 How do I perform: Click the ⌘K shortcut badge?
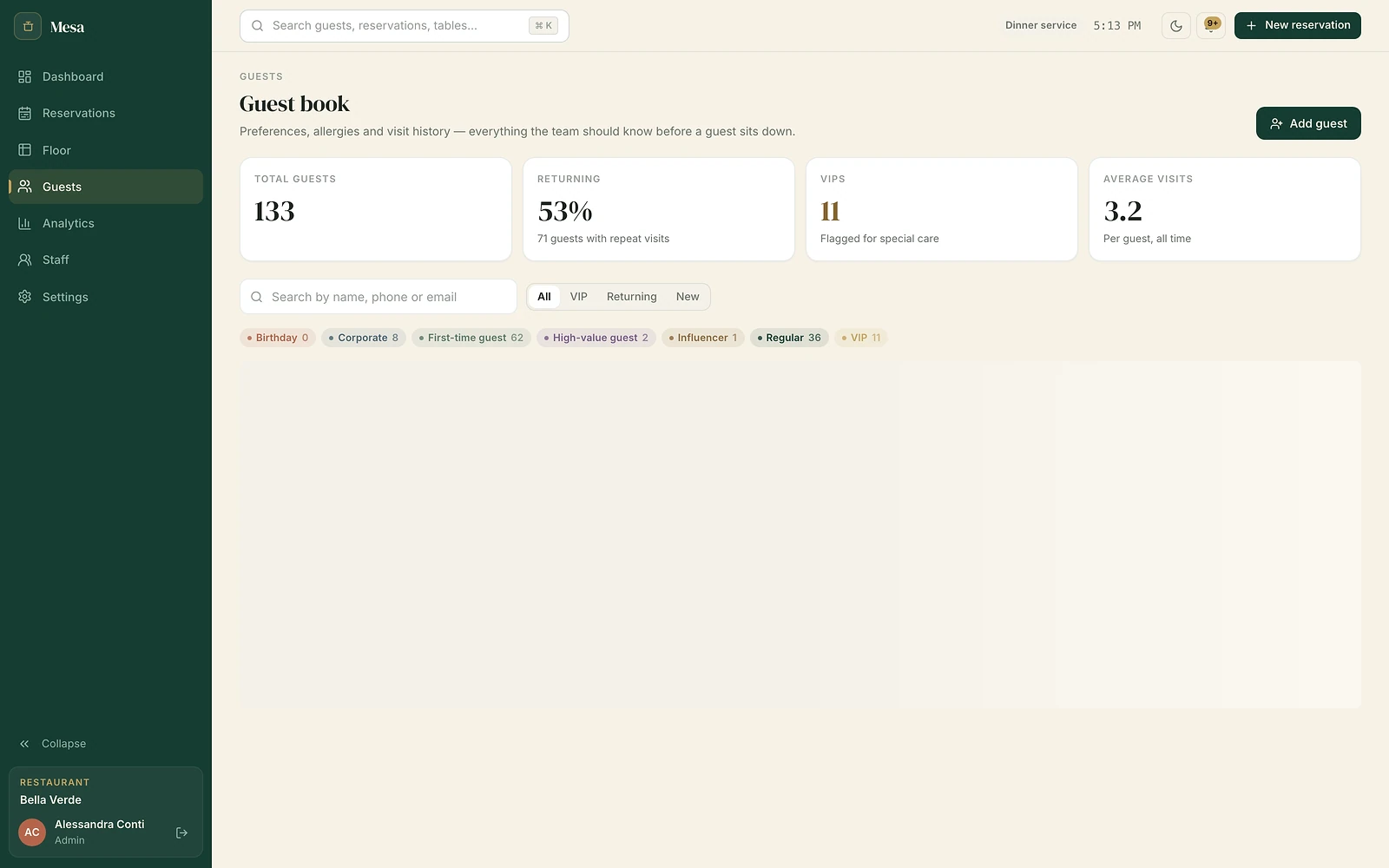click(543, 26)
